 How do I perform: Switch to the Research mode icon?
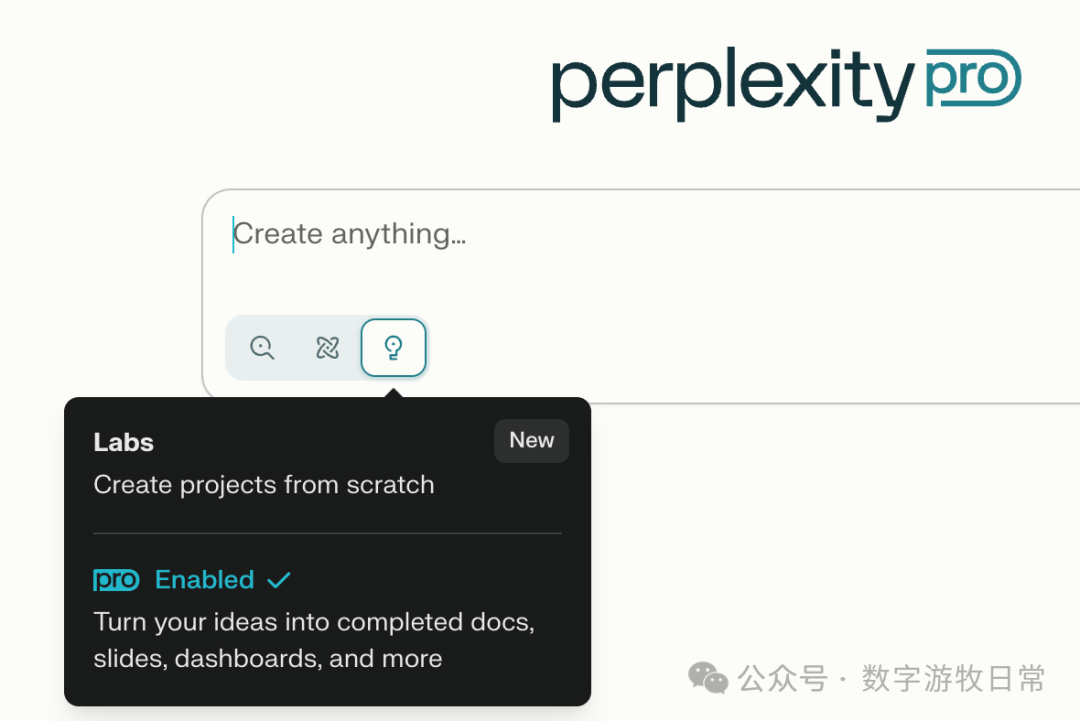(328, 348)
